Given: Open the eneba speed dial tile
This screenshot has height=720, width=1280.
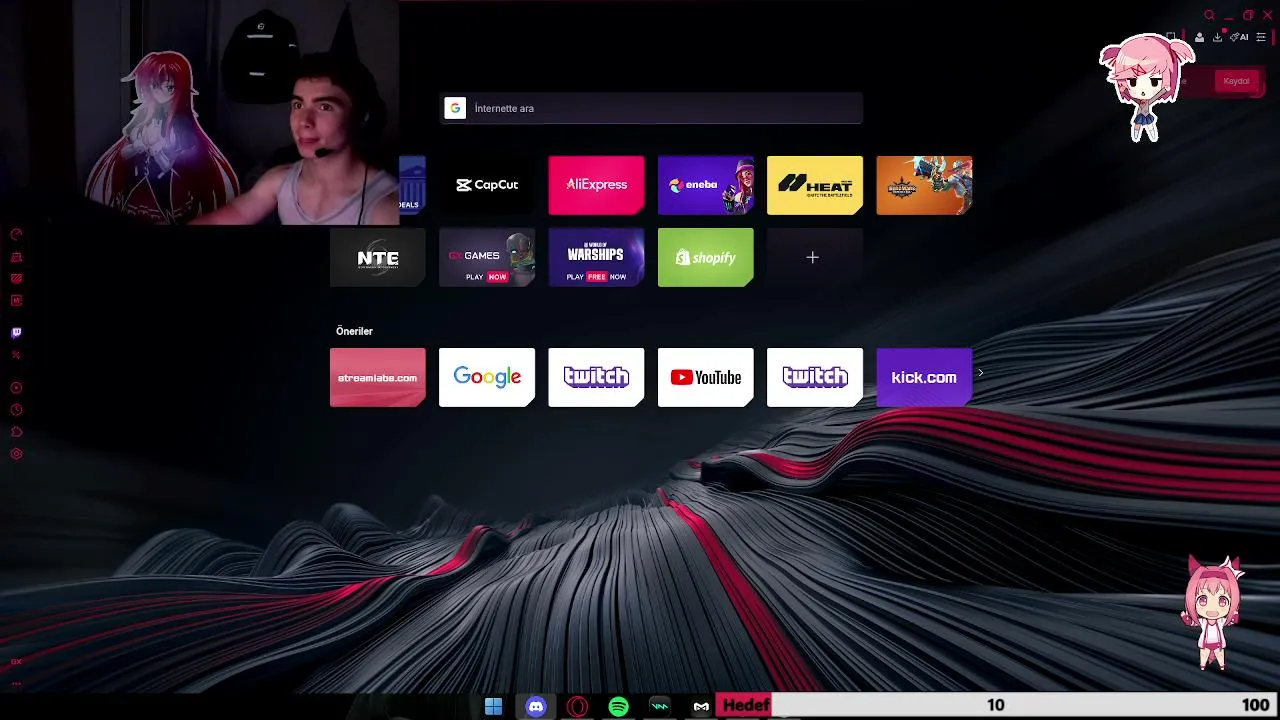Looking at the screenshot, I should point(706,185).
